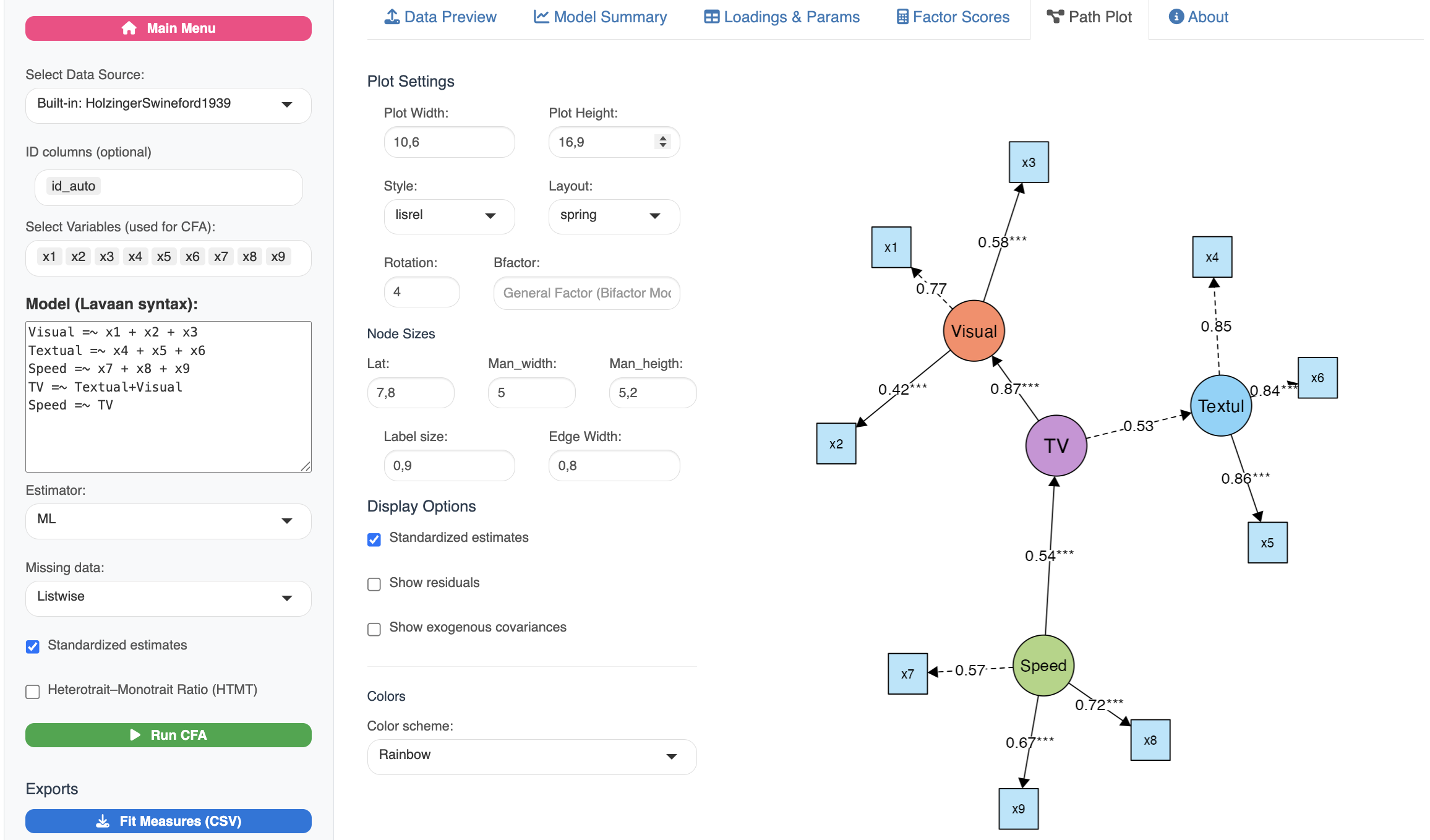Click the upload icon beside Data Preview
This screenshot has height=840, width=1430.
(x=392, y=17)
